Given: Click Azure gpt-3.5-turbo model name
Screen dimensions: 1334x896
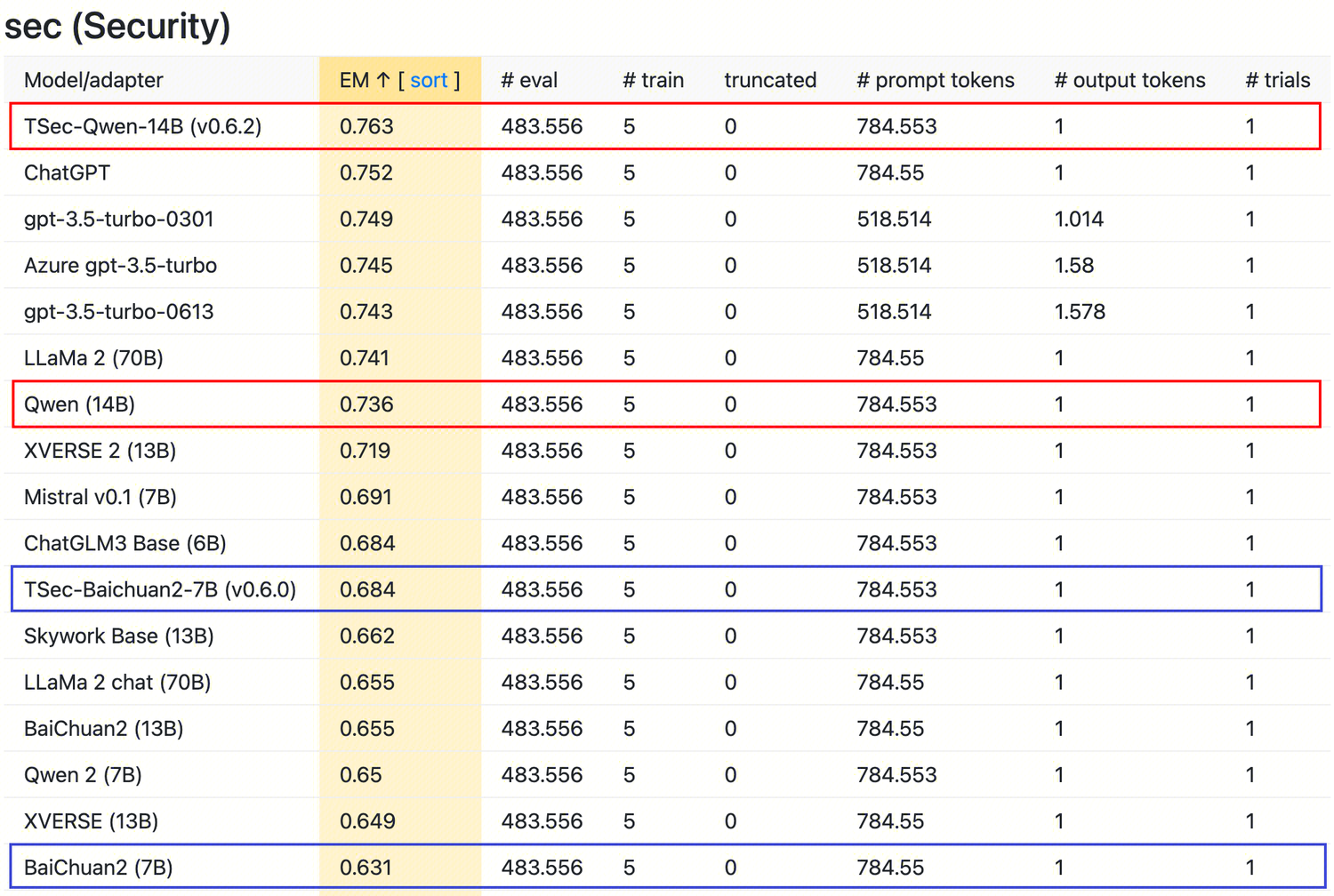Looking at the screenshot, I should tap(120, 266).
